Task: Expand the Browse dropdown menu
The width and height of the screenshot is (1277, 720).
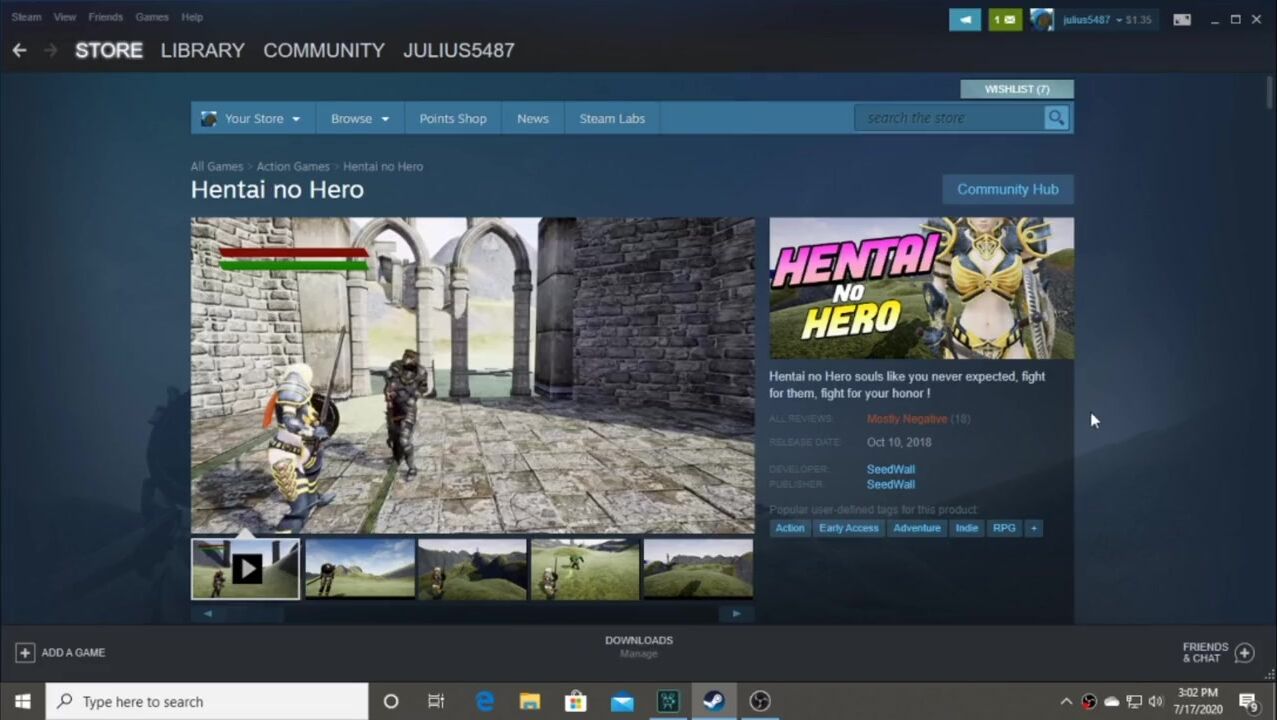Action: click(x=359, y=118)
